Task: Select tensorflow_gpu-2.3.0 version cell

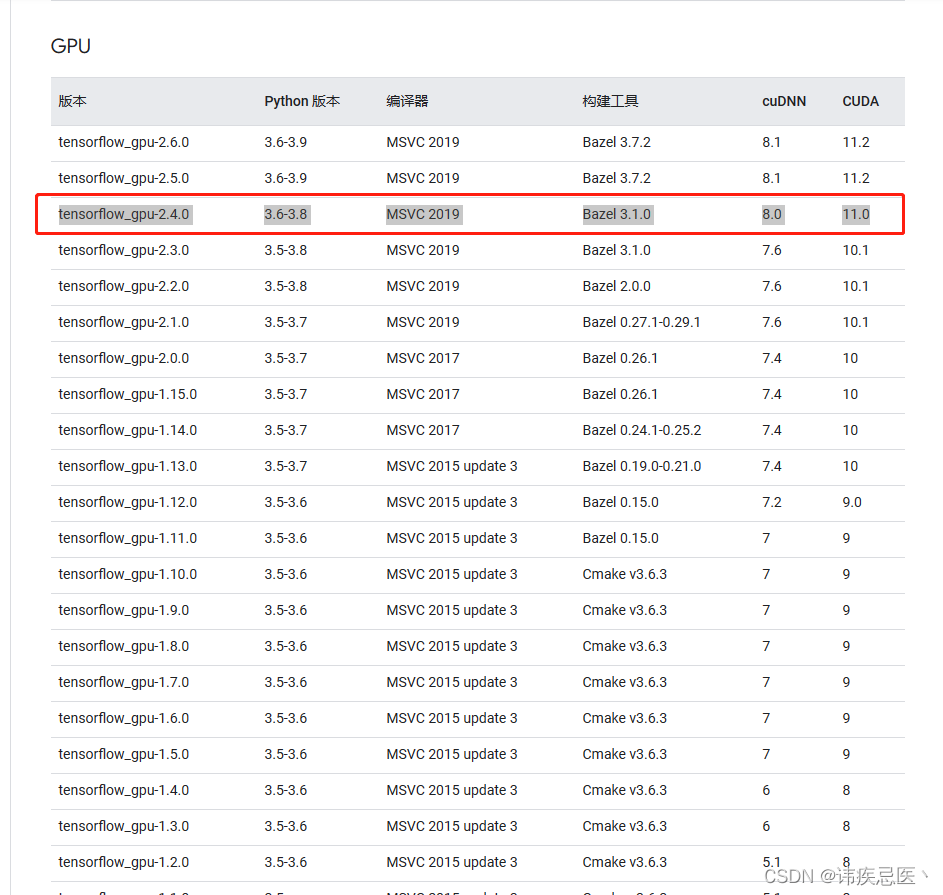Action: tap(124, 250)
